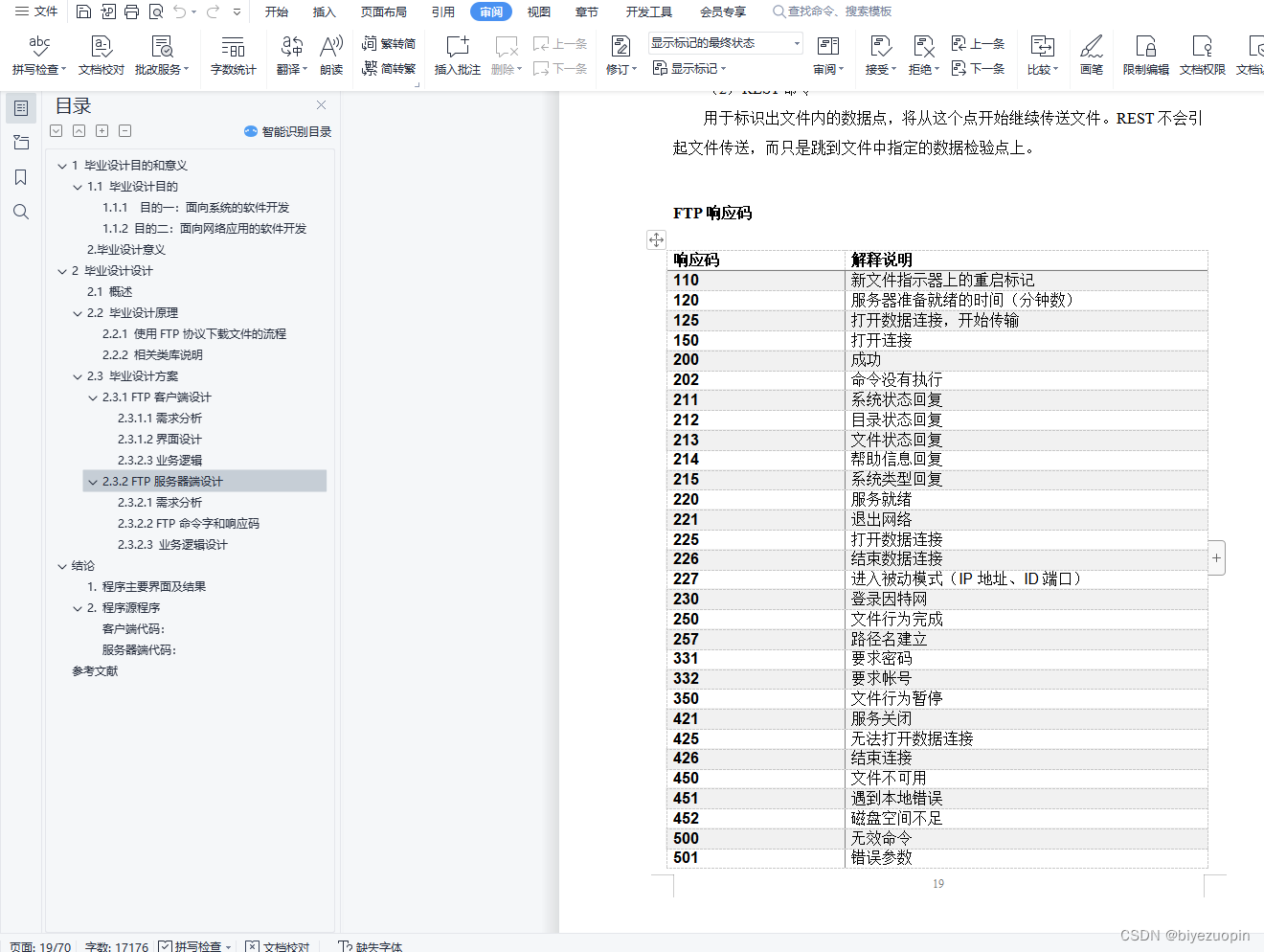
Task: Jump to the previous revision beside 拒绝
Action: point(978,43)
